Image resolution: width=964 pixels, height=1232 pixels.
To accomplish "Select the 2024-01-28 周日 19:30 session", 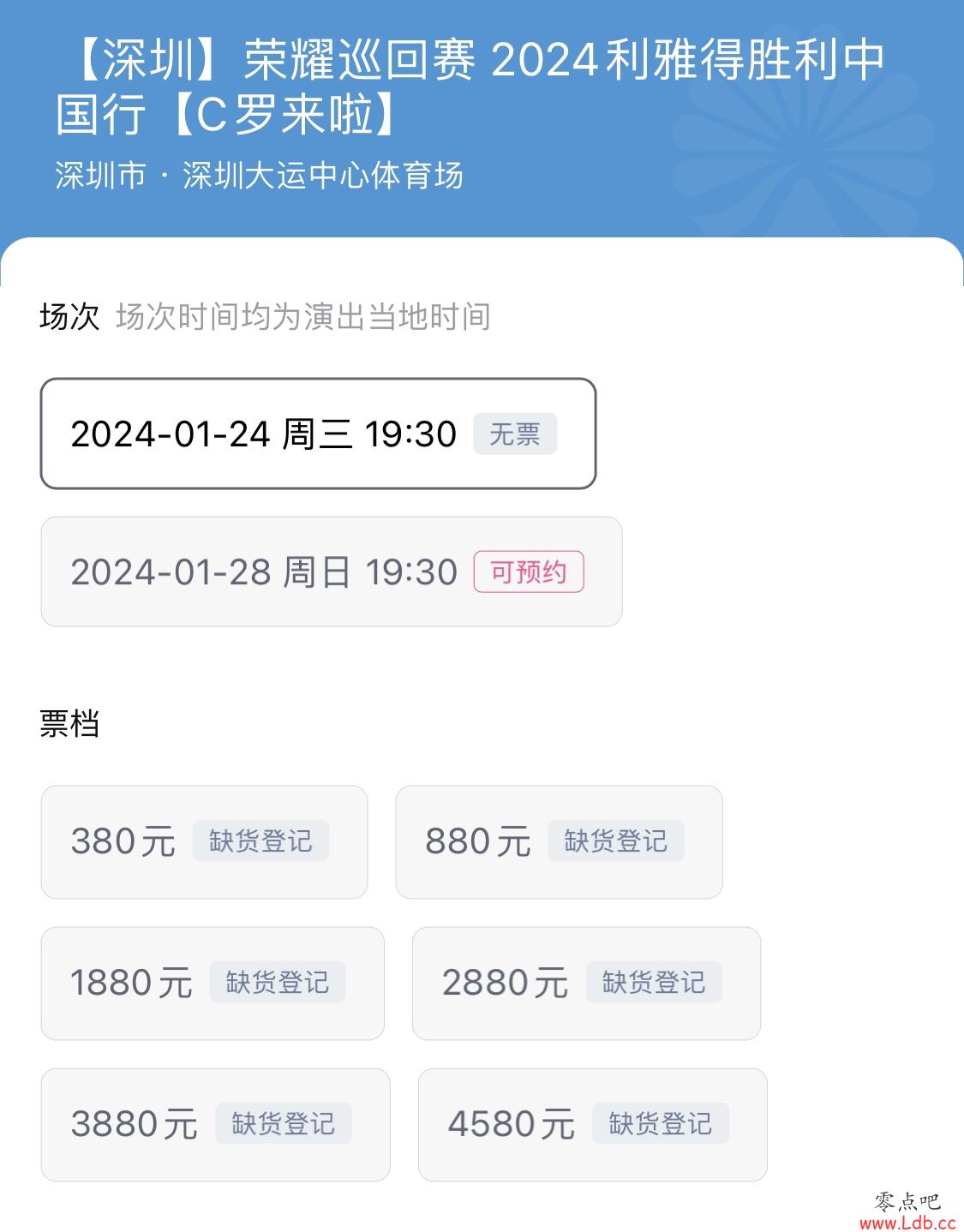I will (331, 571).
